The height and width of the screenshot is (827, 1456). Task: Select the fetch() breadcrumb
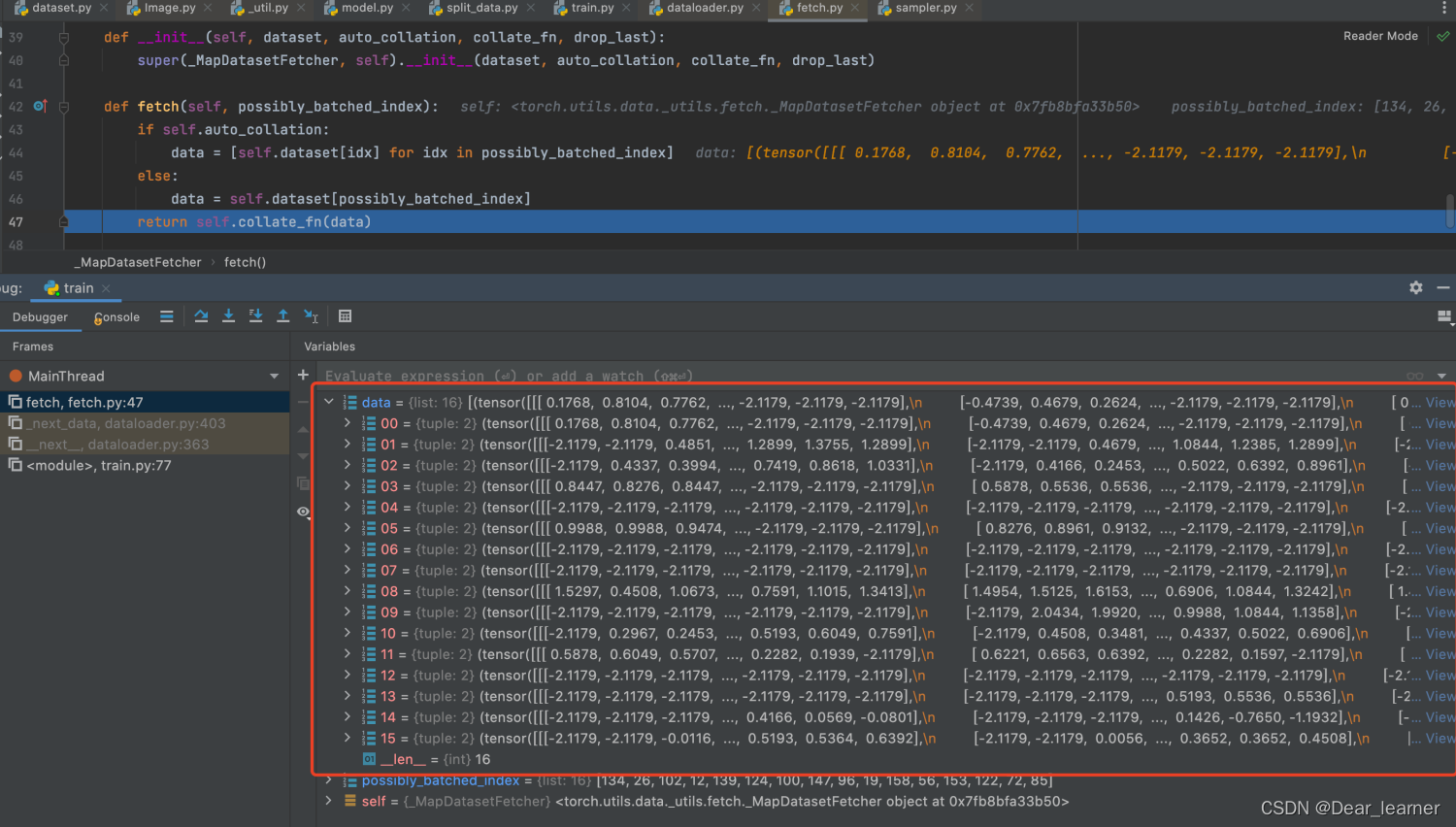[x=245, y=262]
